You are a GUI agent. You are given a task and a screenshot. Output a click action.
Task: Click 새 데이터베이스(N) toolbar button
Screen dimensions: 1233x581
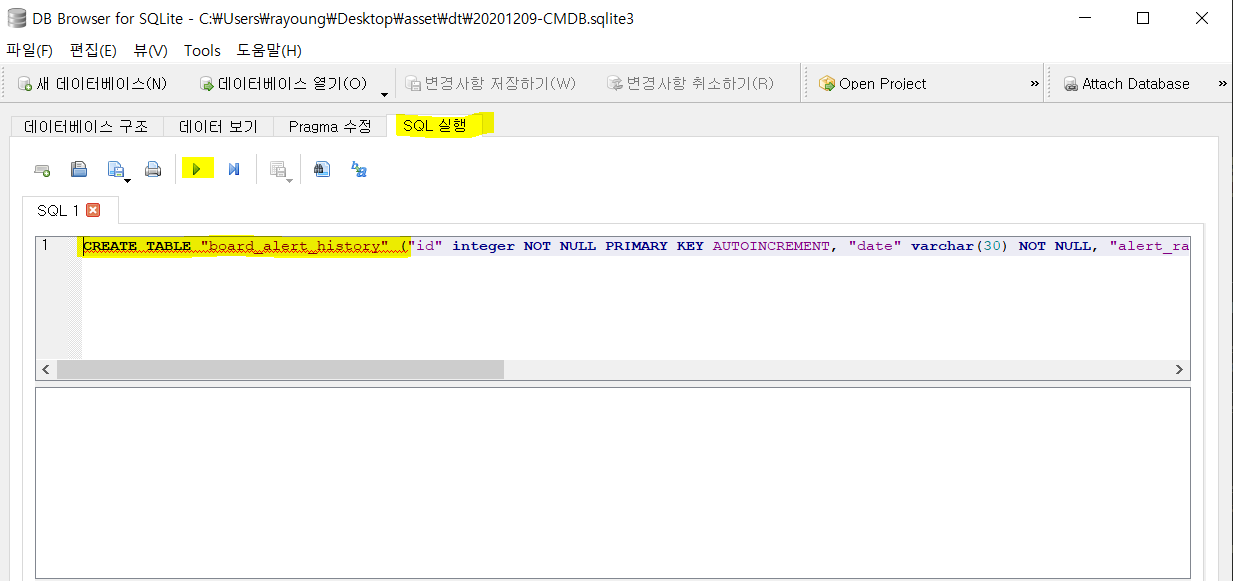[x=92, y=84]
